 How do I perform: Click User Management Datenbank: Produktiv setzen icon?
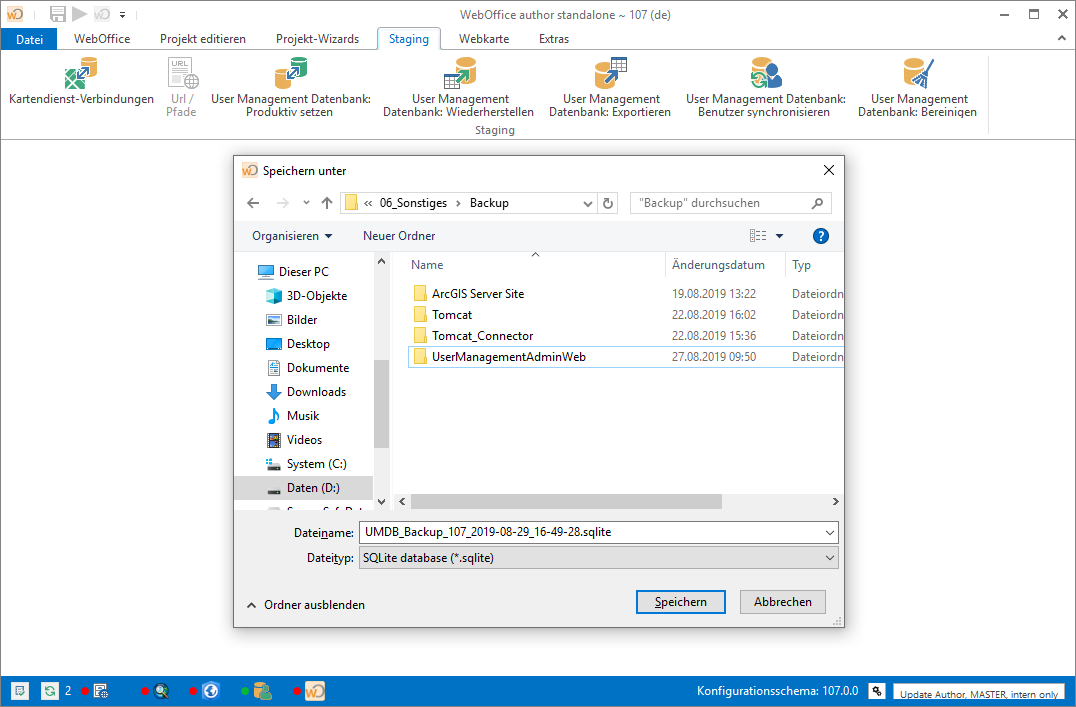click(x=290, y=74)
